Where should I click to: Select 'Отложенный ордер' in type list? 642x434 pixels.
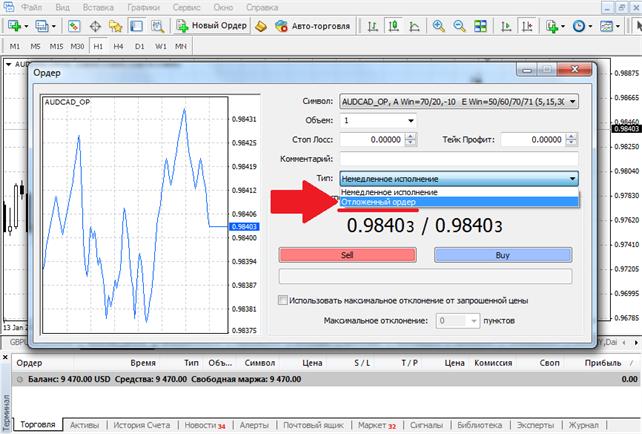pyautogui.click(x=378, y=202)
